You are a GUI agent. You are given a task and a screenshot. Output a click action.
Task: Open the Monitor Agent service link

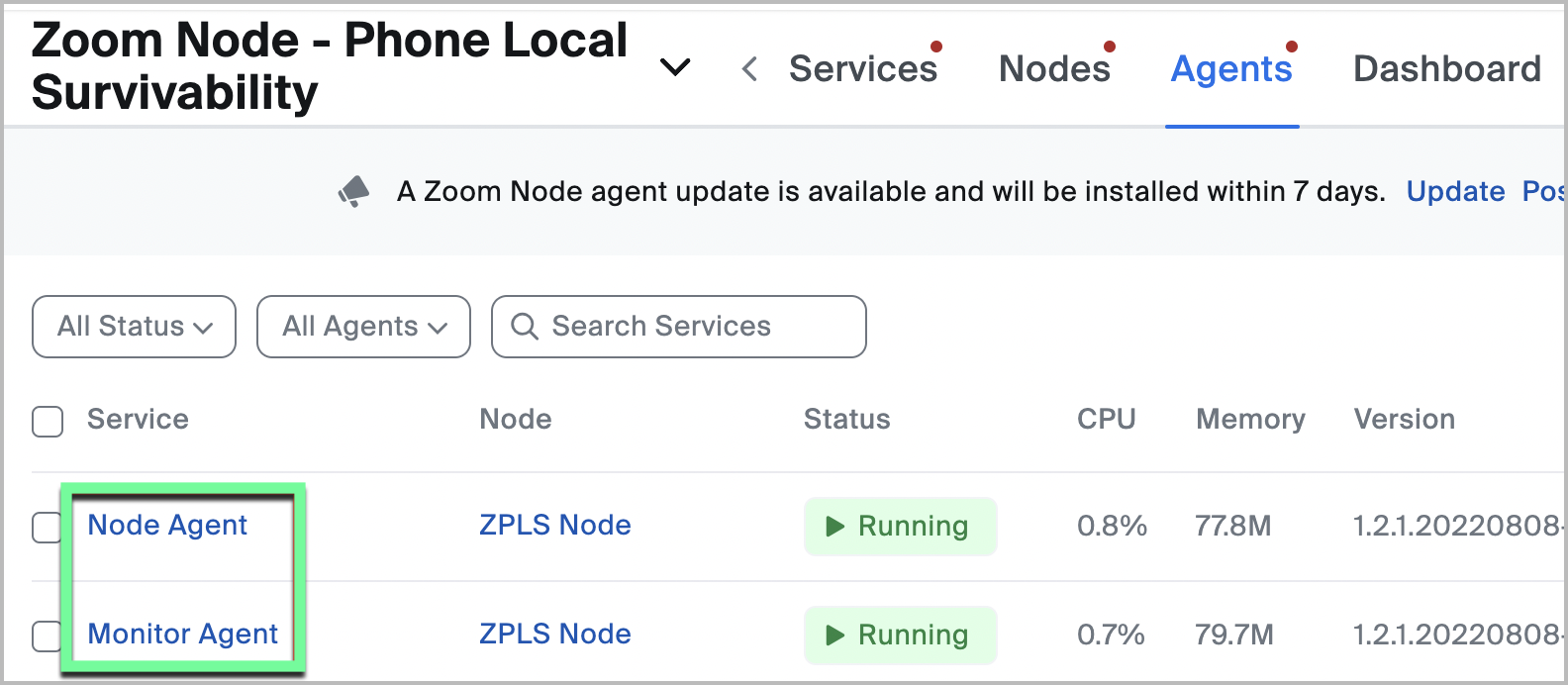click(x=183, y=635)
